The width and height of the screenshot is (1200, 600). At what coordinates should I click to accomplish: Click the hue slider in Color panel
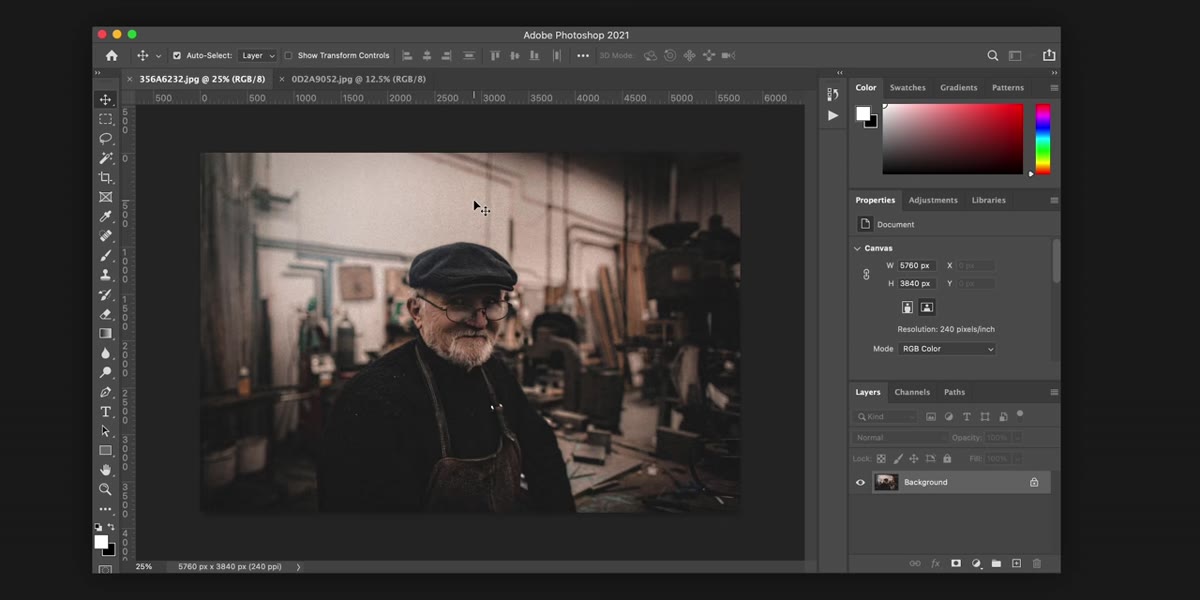1042,139
